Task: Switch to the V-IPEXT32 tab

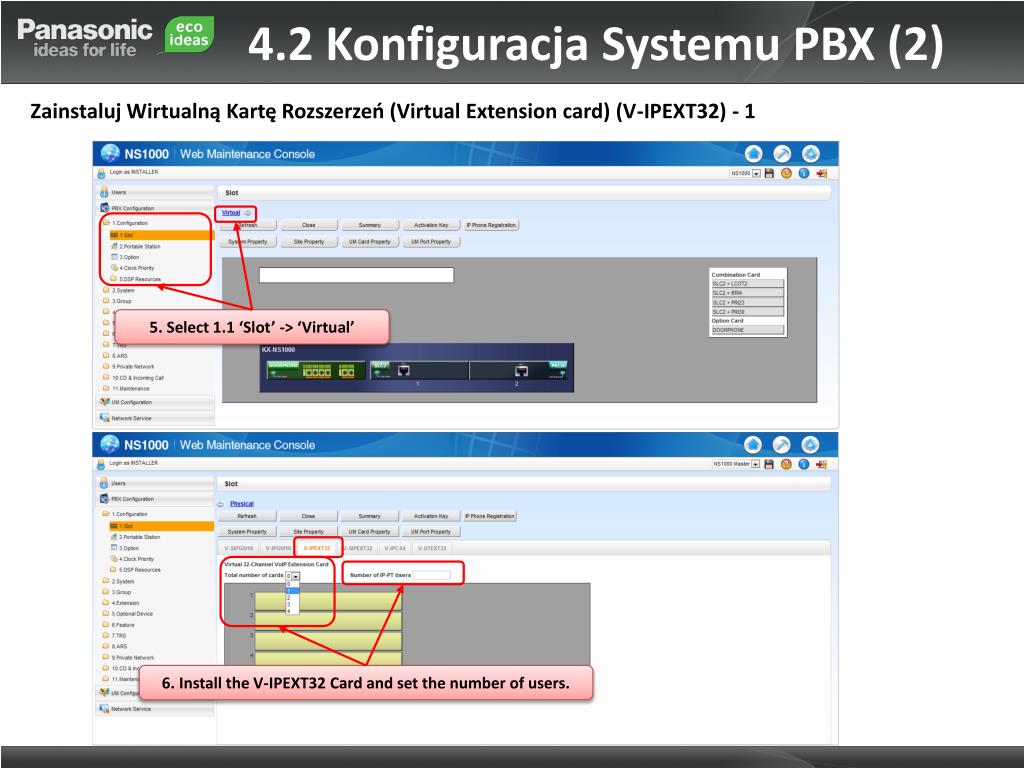Action: click(317, 549)
